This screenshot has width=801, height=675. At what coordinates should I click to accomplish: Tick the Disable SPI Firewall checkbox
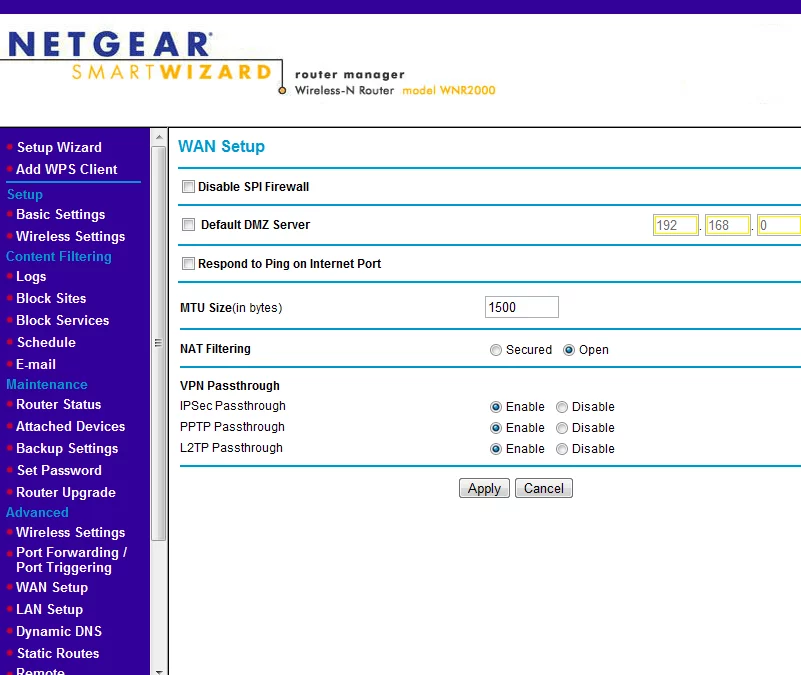(x=188, y=187)
